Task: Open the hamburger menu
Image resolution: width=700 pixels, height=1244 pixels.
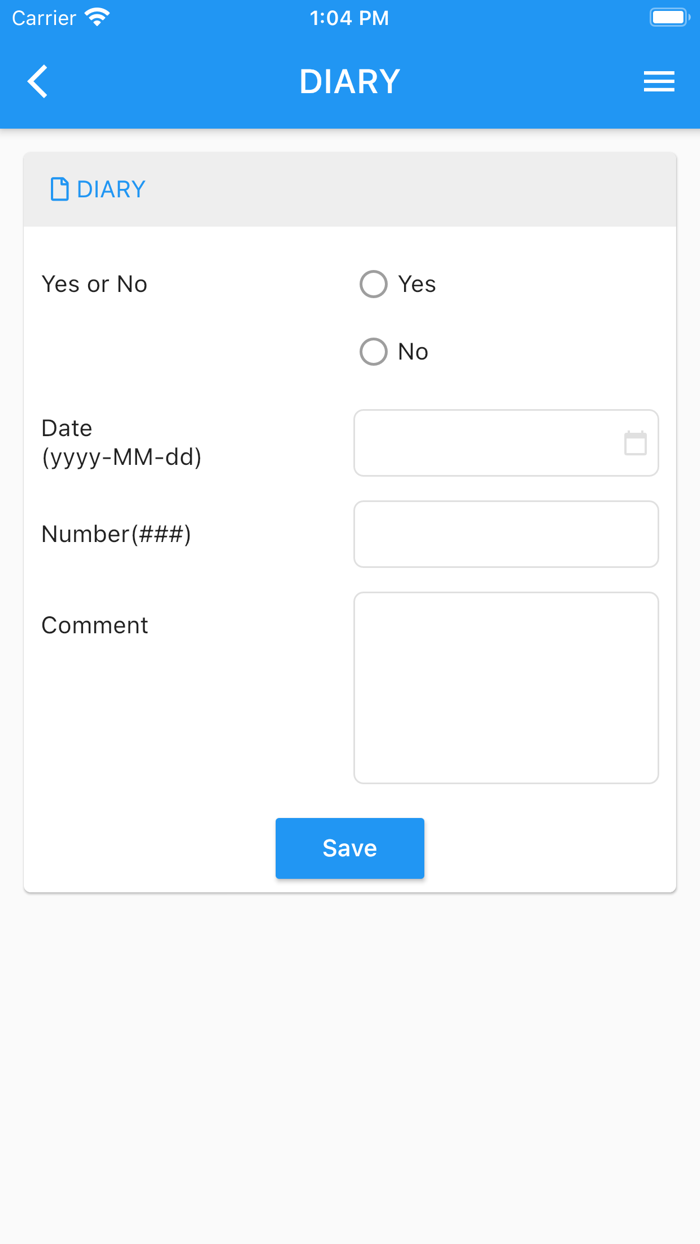Action: (x=659, y=82)
